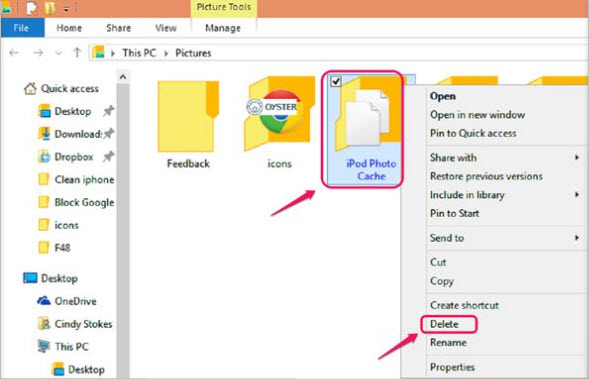
Task: Select the Picture Tools contextual tab
Action: (x=224, y=8)
